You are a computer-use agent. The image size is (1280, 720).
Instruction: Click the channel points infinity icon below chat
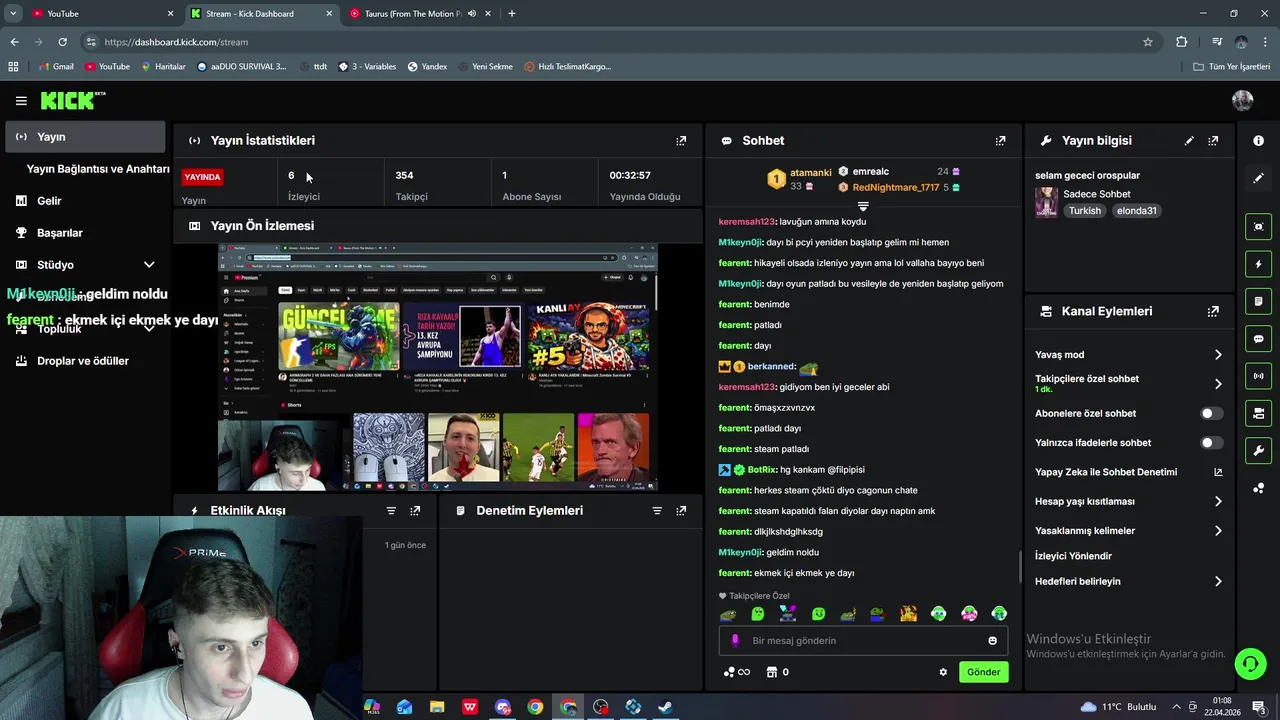click(737, 672)
